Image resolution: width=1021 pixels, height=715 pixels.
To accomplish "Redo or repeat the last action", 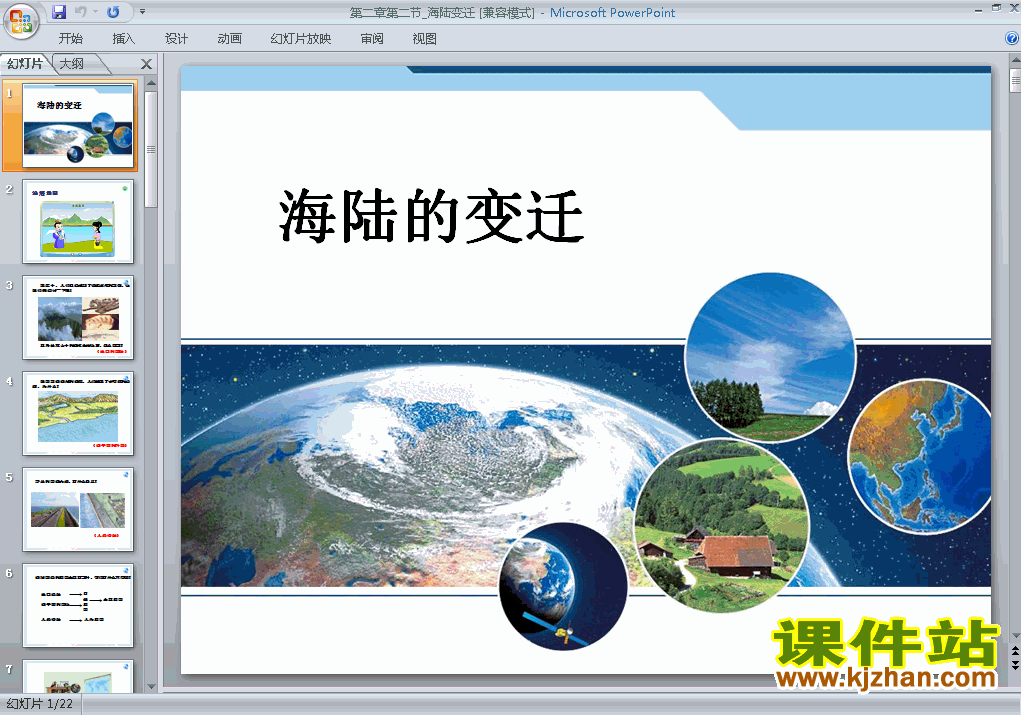I will point(113,12).
